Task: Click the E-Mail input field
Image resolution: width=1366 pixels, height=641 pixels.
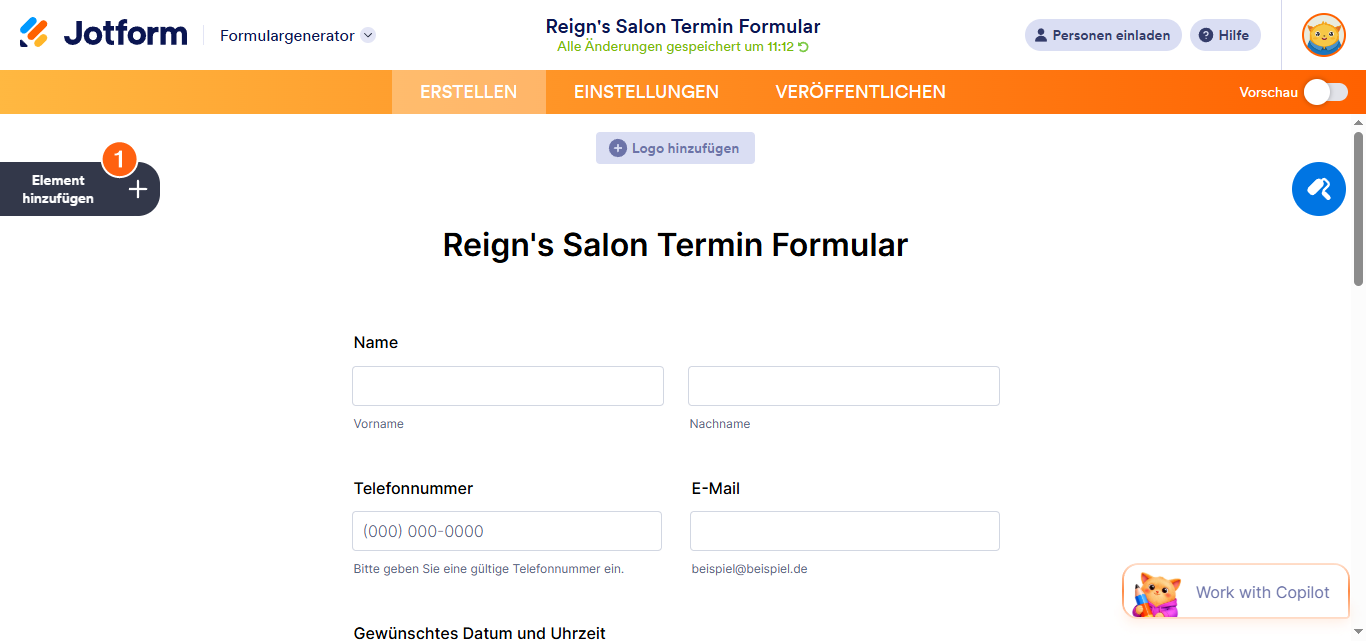Action: click(x=844, y=531)
